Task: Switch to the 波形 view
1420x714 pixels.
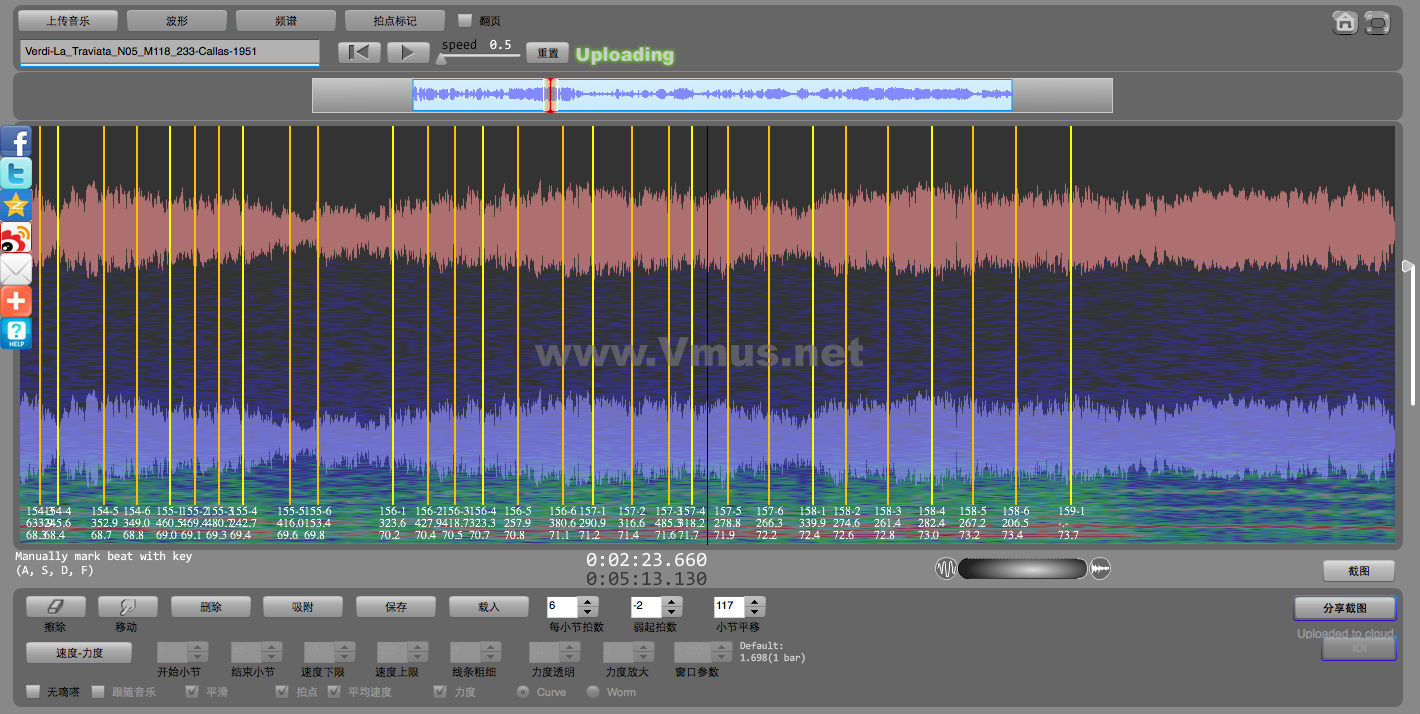Action: click(177, 20)
